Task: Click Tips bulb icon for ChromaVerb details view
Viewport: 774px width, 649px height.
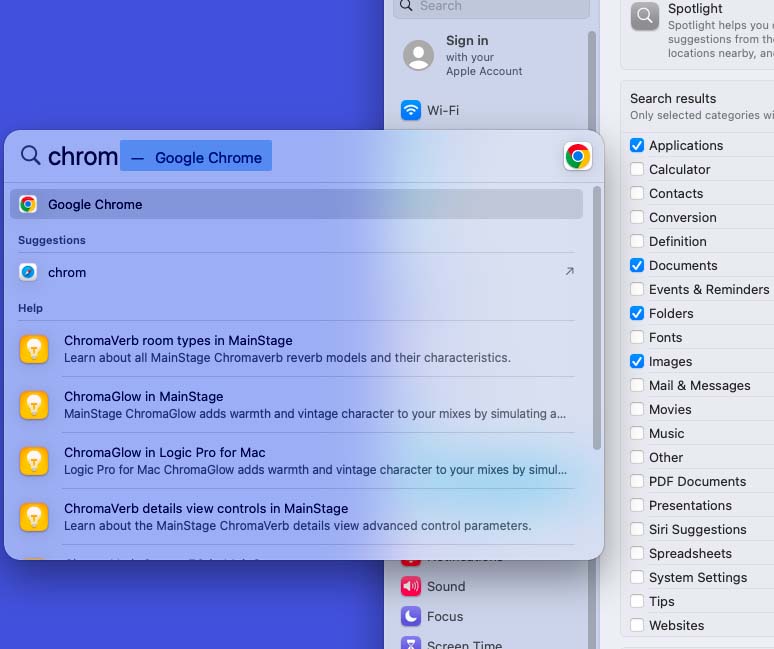Action: (34, 517)
